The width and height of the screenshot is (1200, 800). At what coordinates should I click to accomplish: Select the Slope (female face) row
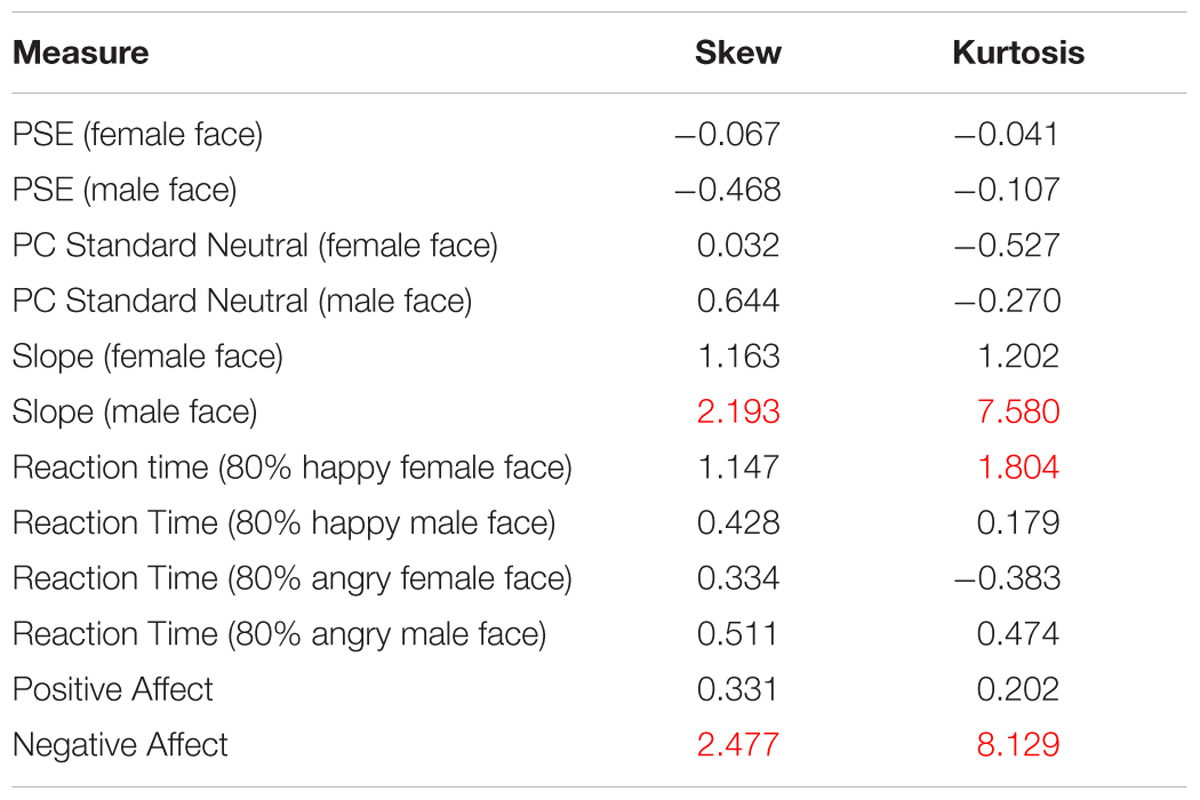tap(600, 356)
